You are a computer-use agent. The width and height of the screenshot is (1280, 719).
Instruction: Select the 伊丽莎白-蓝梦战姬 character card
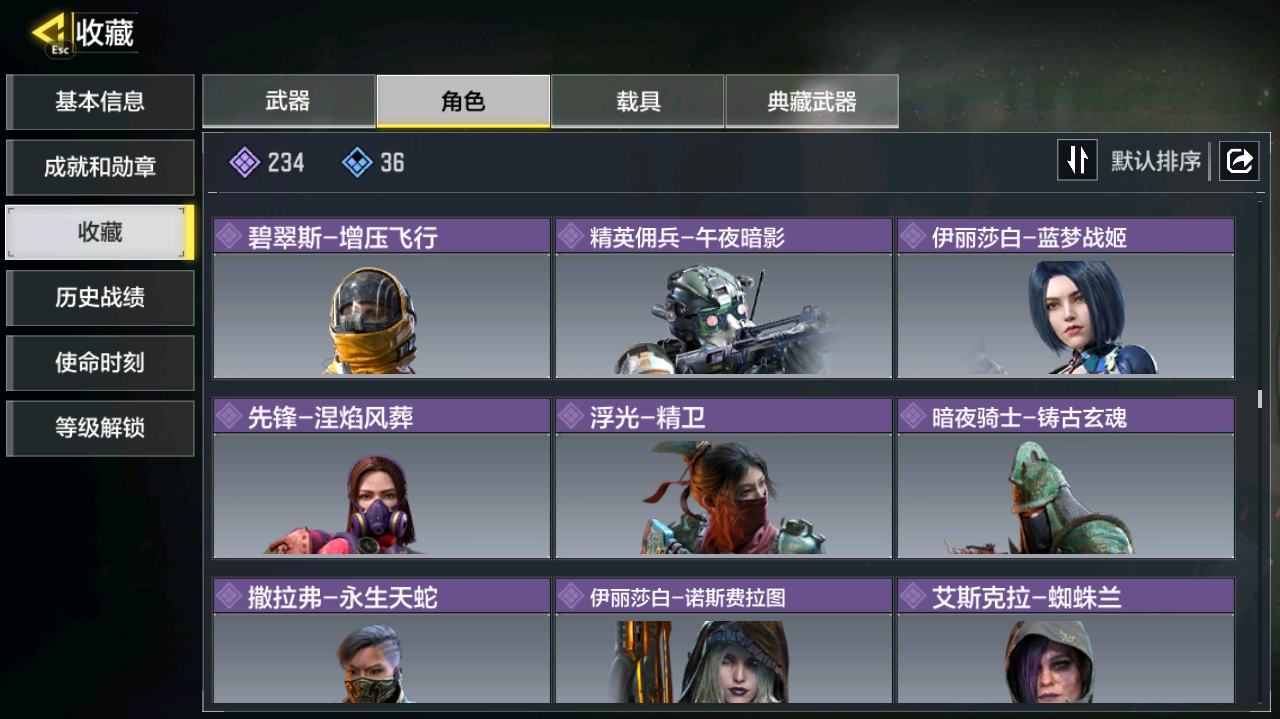click(1066, 298)
